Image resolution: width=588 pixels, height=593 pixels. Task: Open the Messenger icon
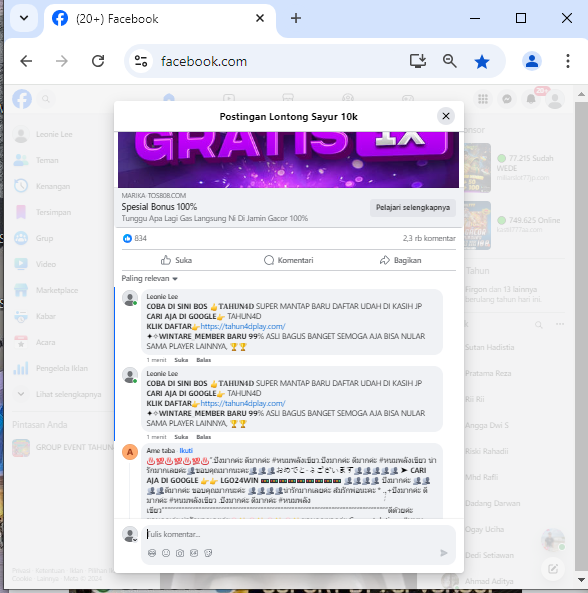click(x=507, y=99)
